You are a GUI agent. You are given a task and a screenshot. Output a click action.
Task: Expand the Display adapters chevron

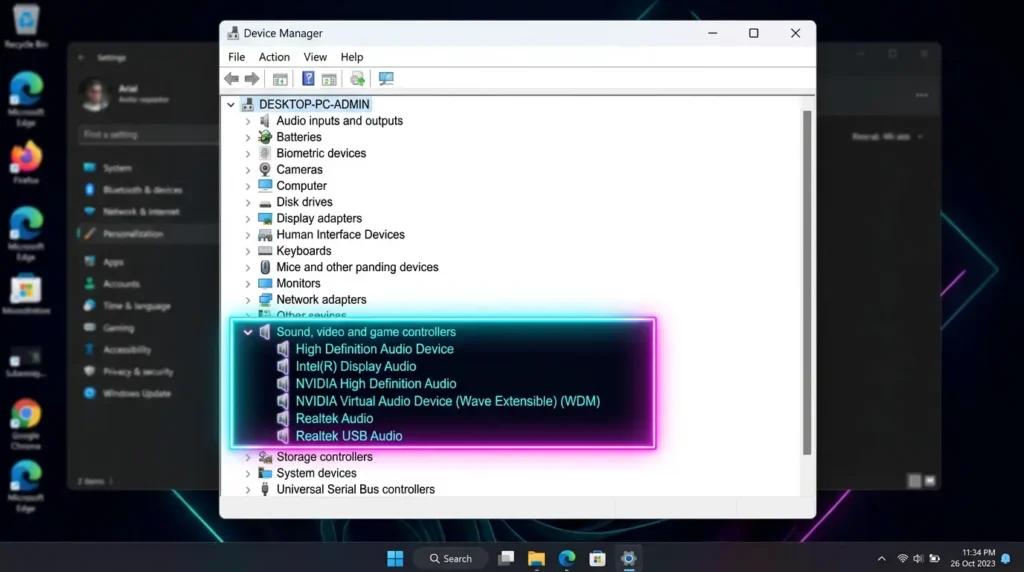point(248,219)
